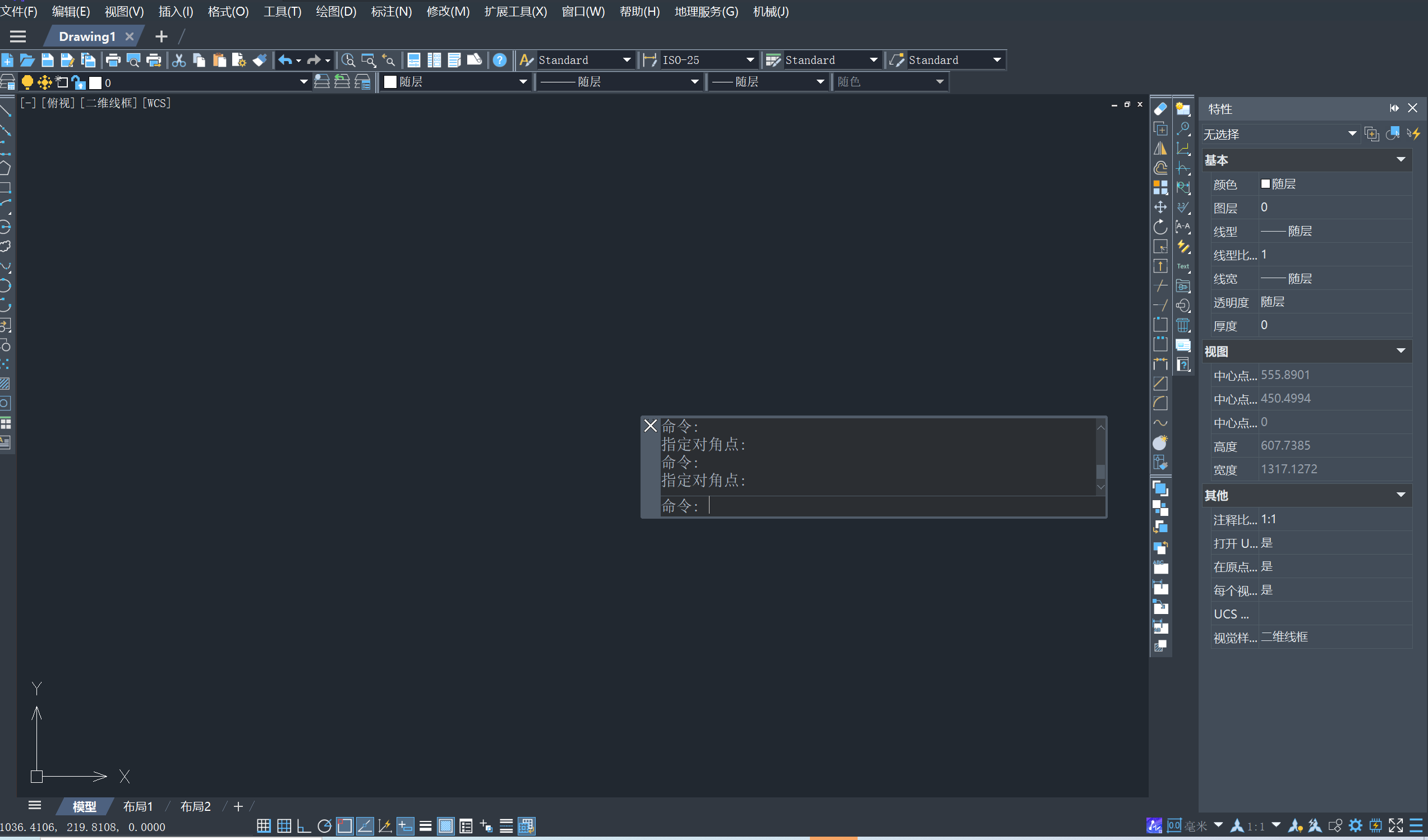
Task: Toggle Object Snap Tracking in status bar
Action: (365, 827)
